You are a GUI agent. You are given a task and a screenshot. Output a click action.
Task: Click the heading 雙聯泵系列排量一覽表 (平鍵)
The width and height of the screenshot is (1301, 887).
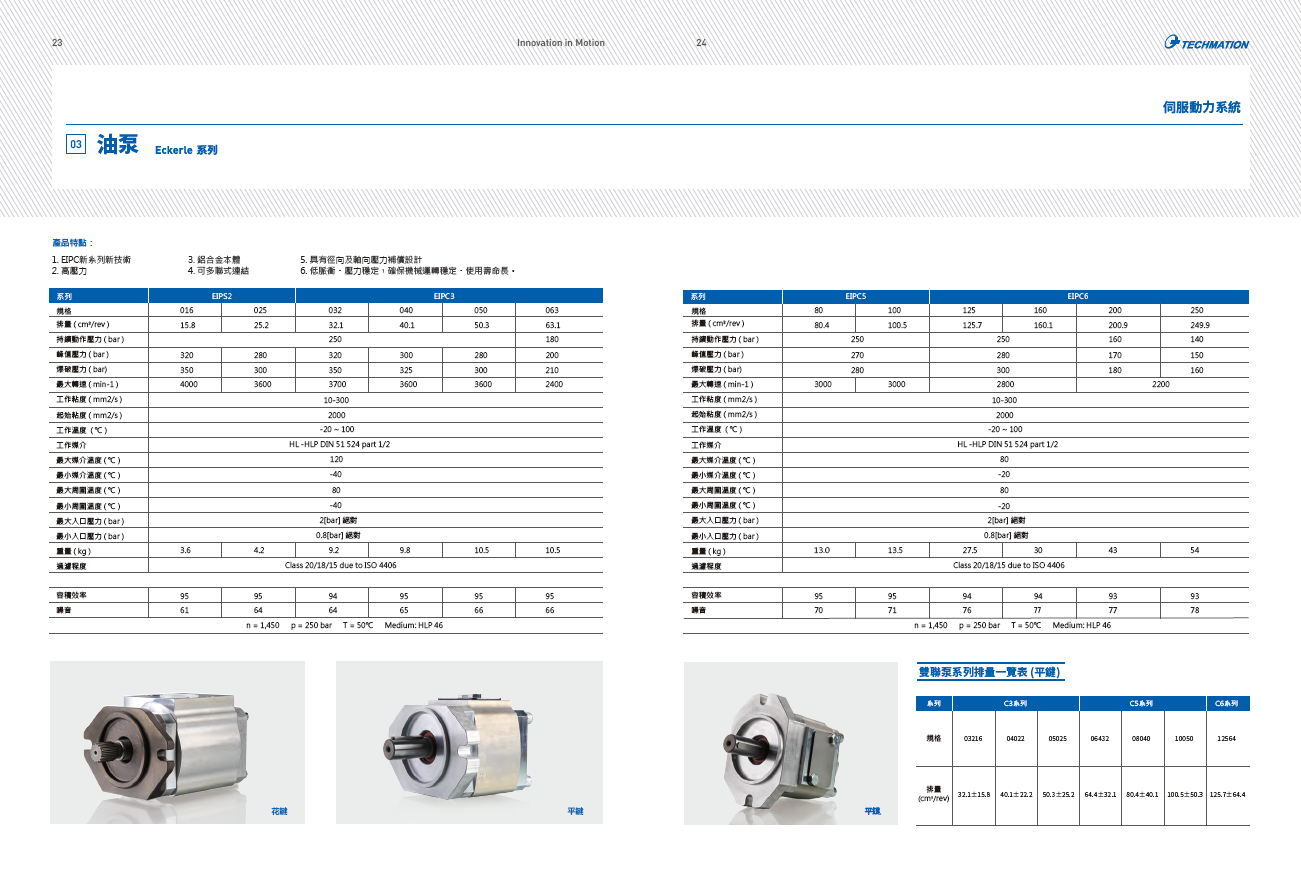[x=990, y=672]
